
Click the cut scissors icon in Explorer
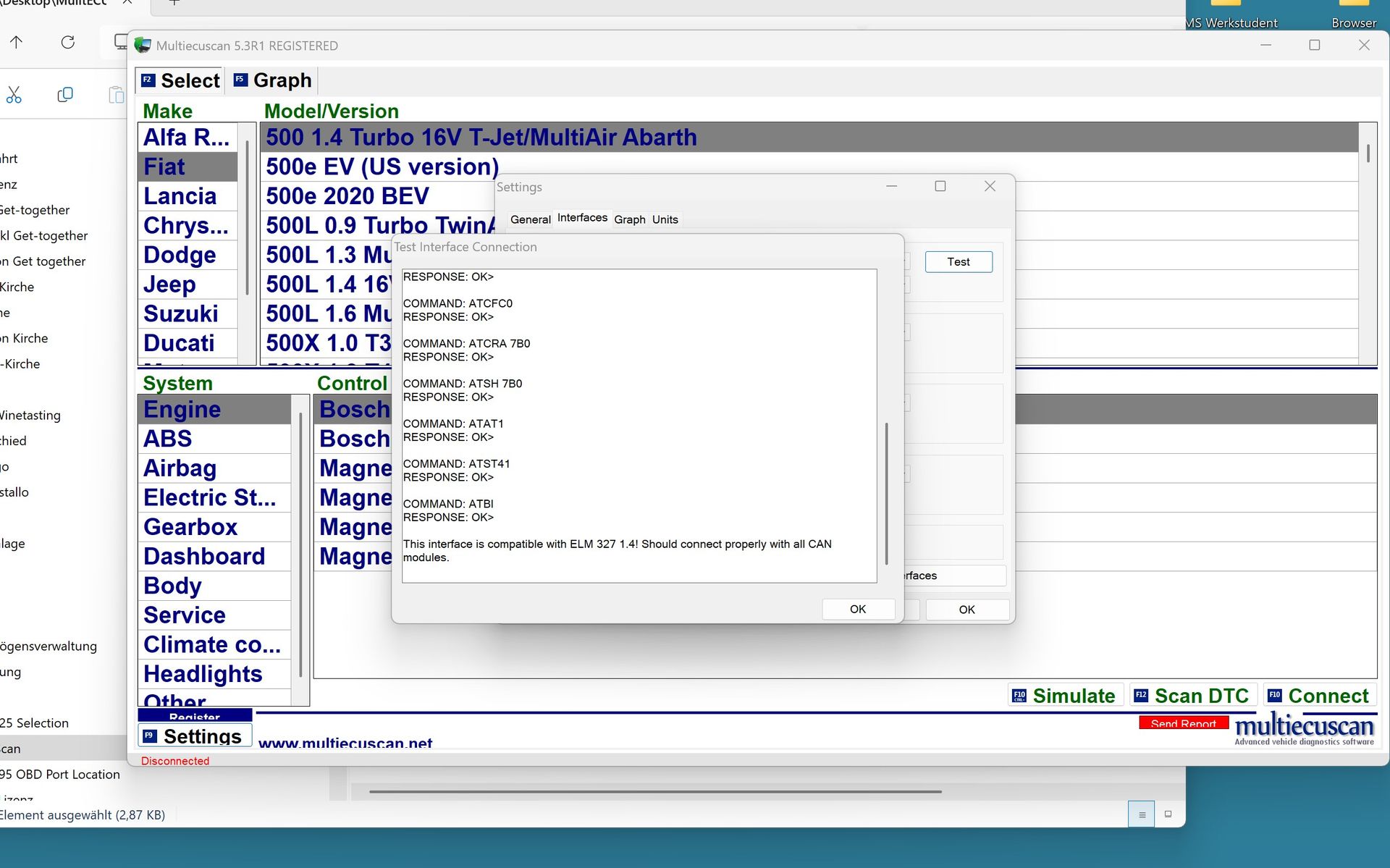(14, 95)
